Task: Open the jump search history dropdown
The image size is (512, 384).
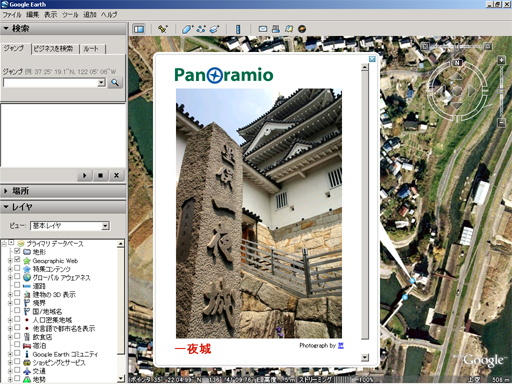Action: (101, 83)
